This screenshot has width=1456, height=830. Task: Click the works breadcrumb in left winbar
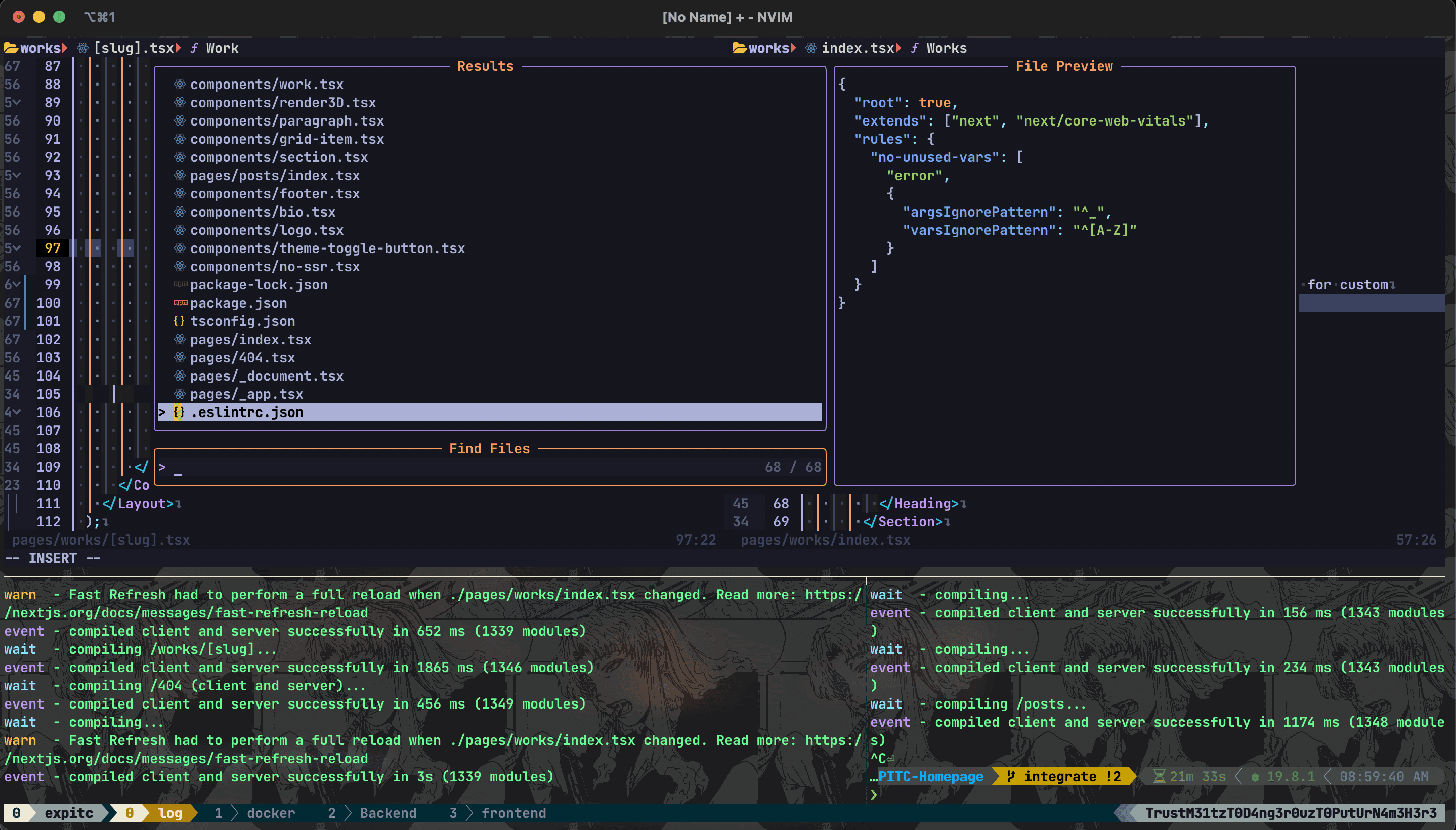point(40,48)
